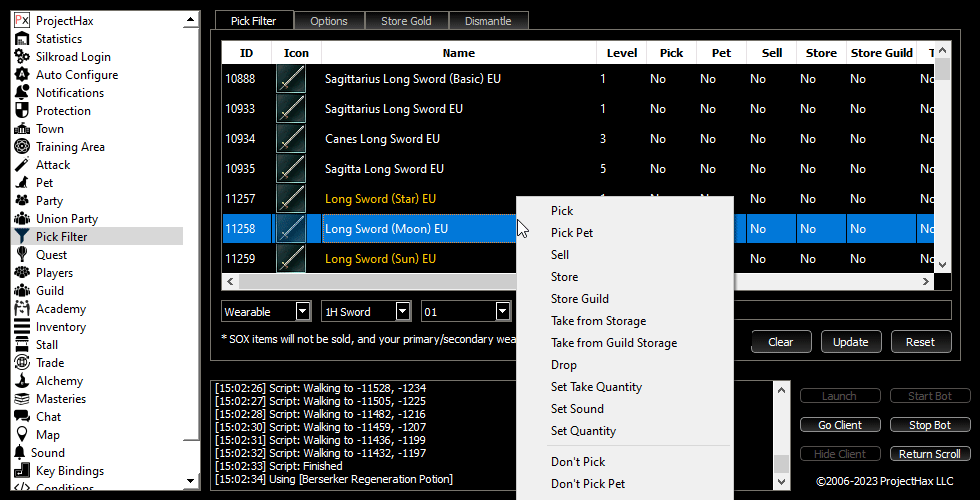Choose Sell from the context menu
Screen dimensions: 980x500
tap(560, 255)
